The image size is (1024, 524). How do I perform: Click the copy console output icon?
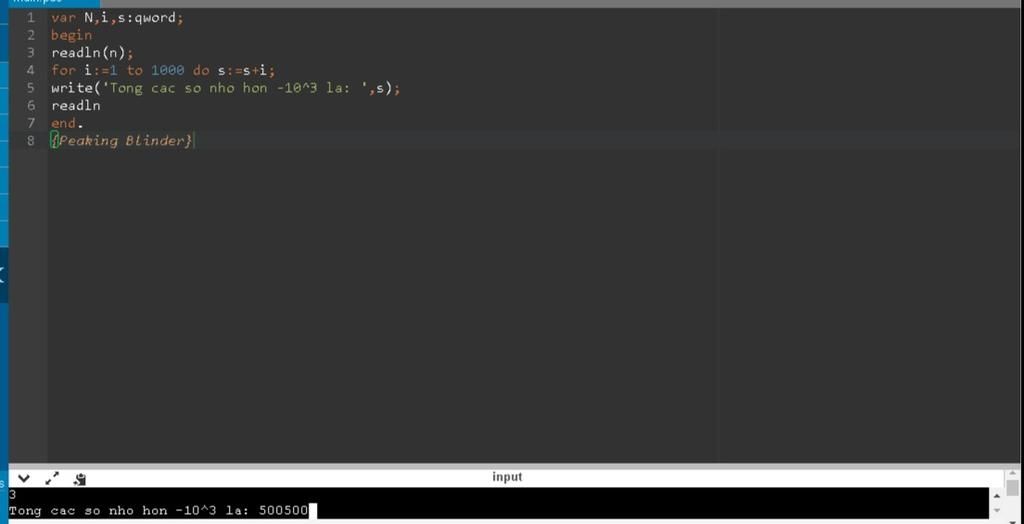coord(80,478)
